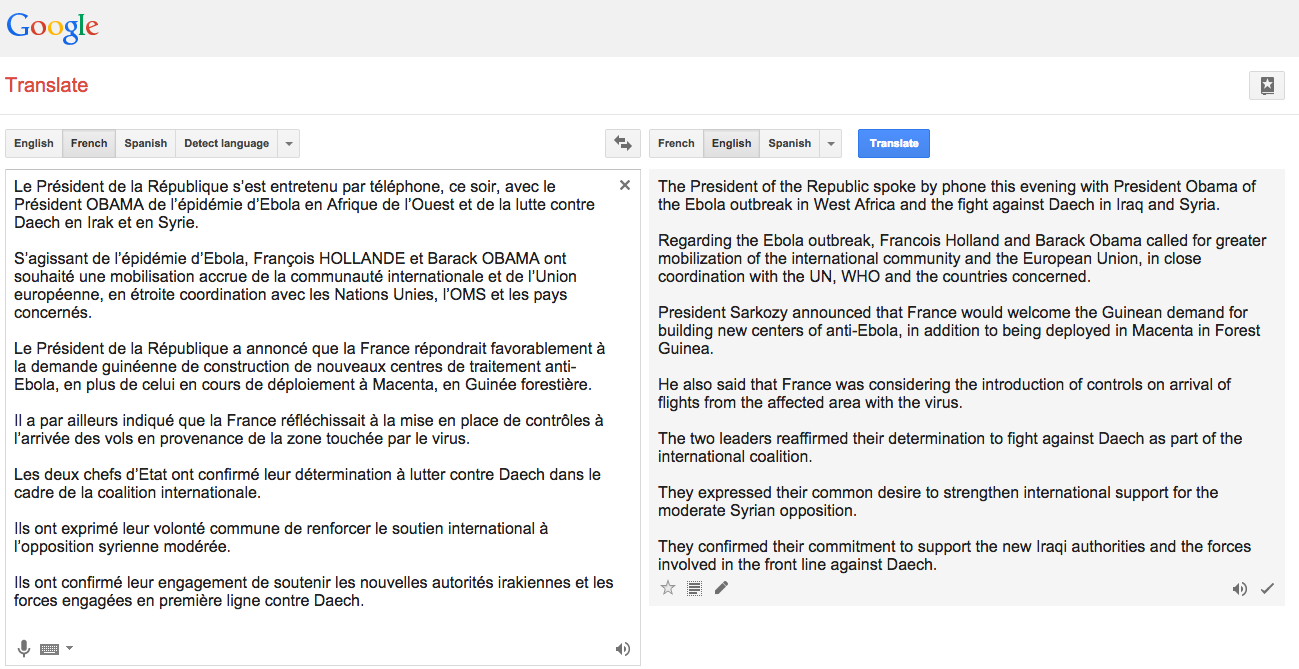Set target language to English
Screen dimensions: 1299x669
(731, 143)
